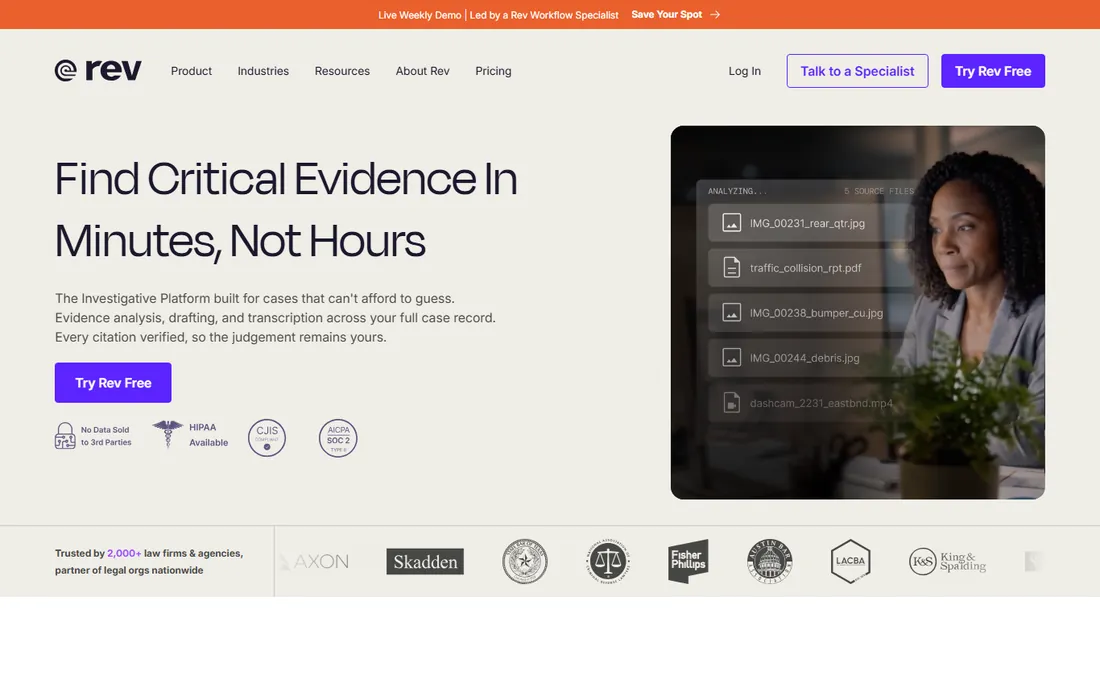The height and width of the screenshot is (688, 1100).
Task: Click the Fisher Phillips logo
Action: pyautogui.click(x=688, y=561)
